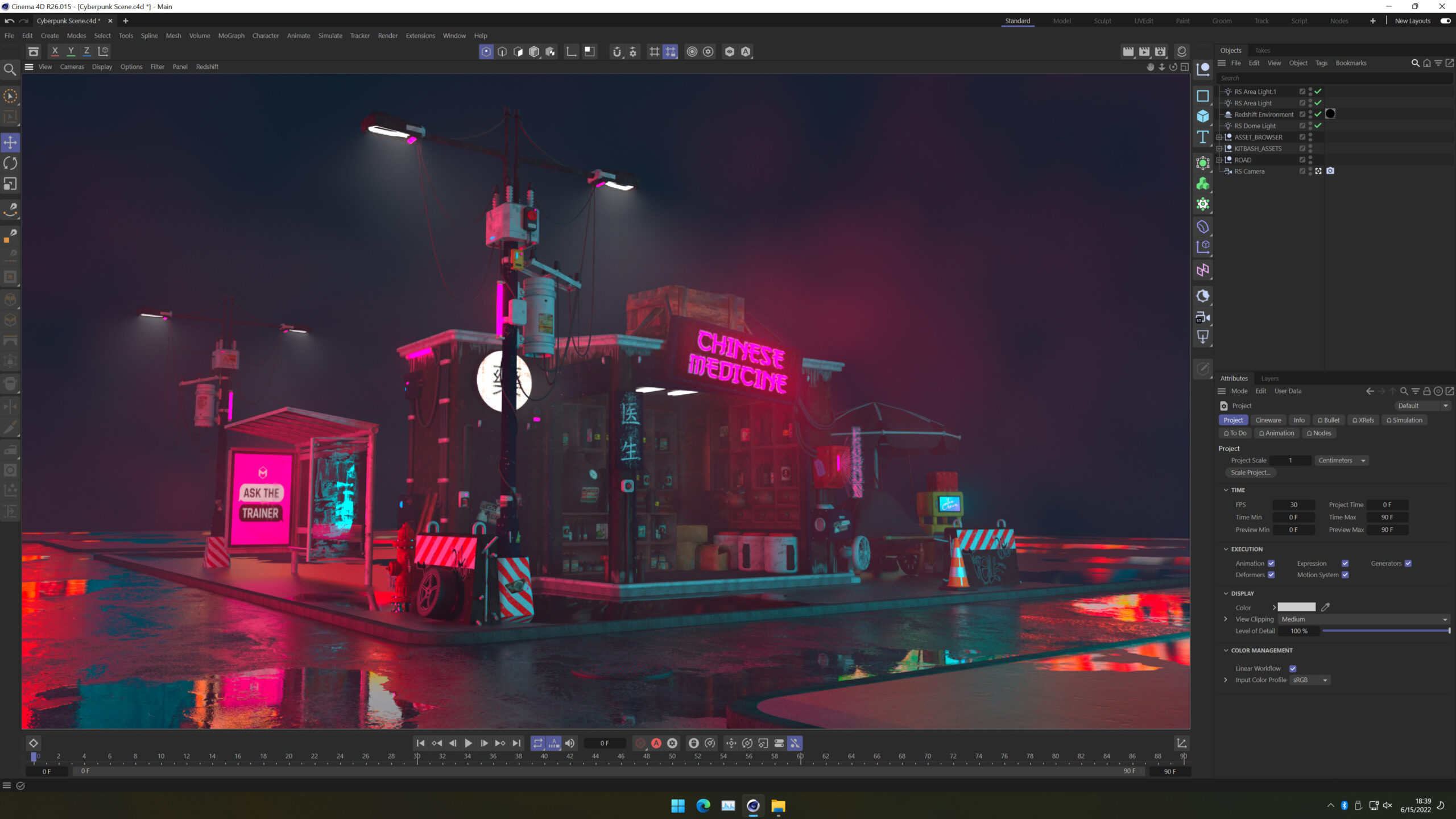Go to end of animation
Screen dimensions: 1456x819
[x=516, y=743]
